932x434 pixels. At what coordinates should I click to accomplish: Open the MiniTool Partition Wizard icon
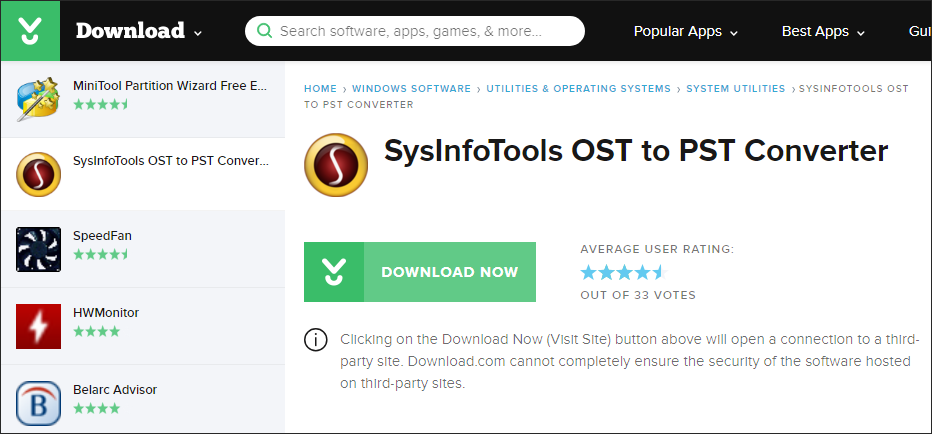38,99
